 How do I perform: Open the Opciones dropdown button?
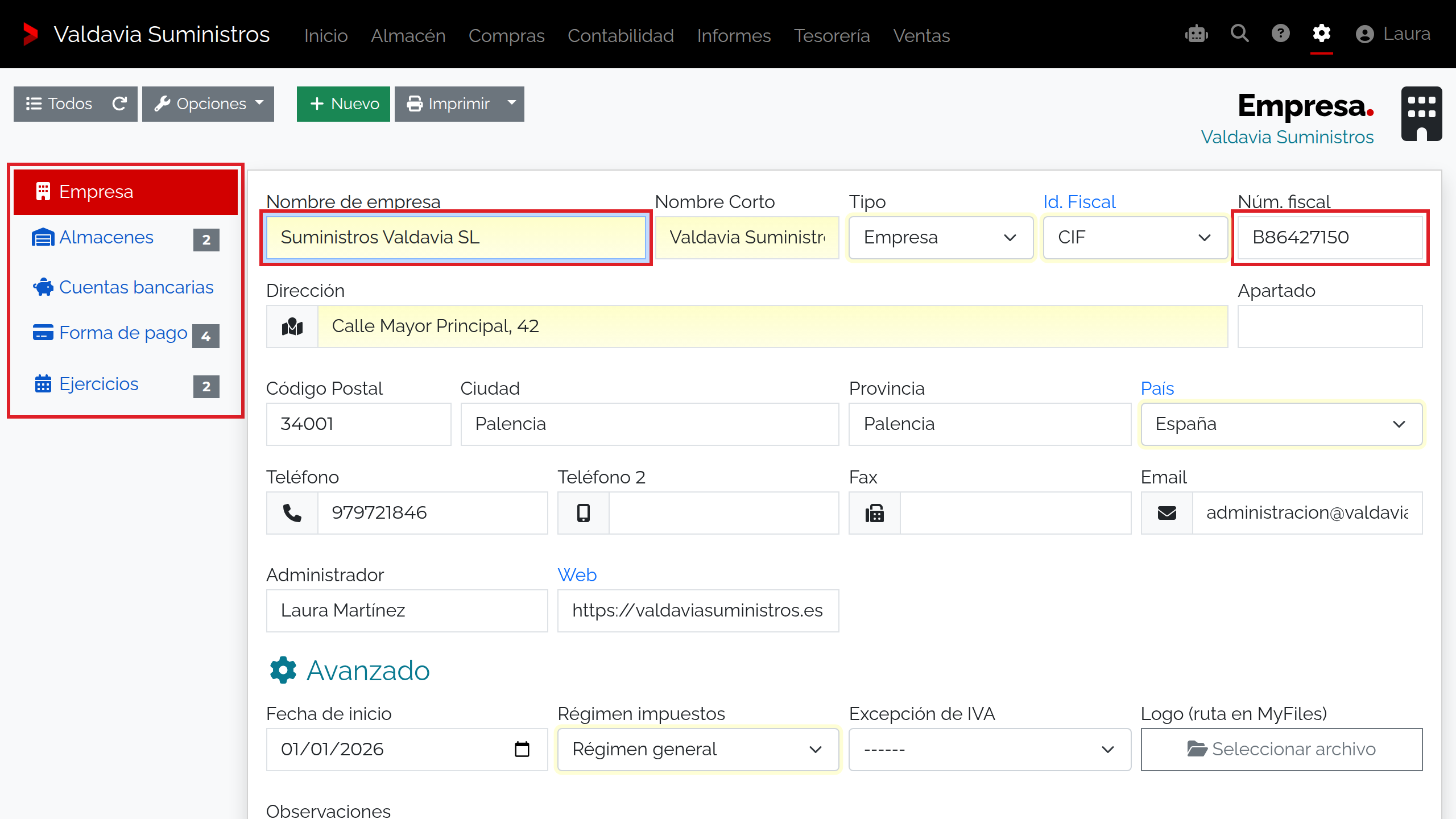pos(208,104)
